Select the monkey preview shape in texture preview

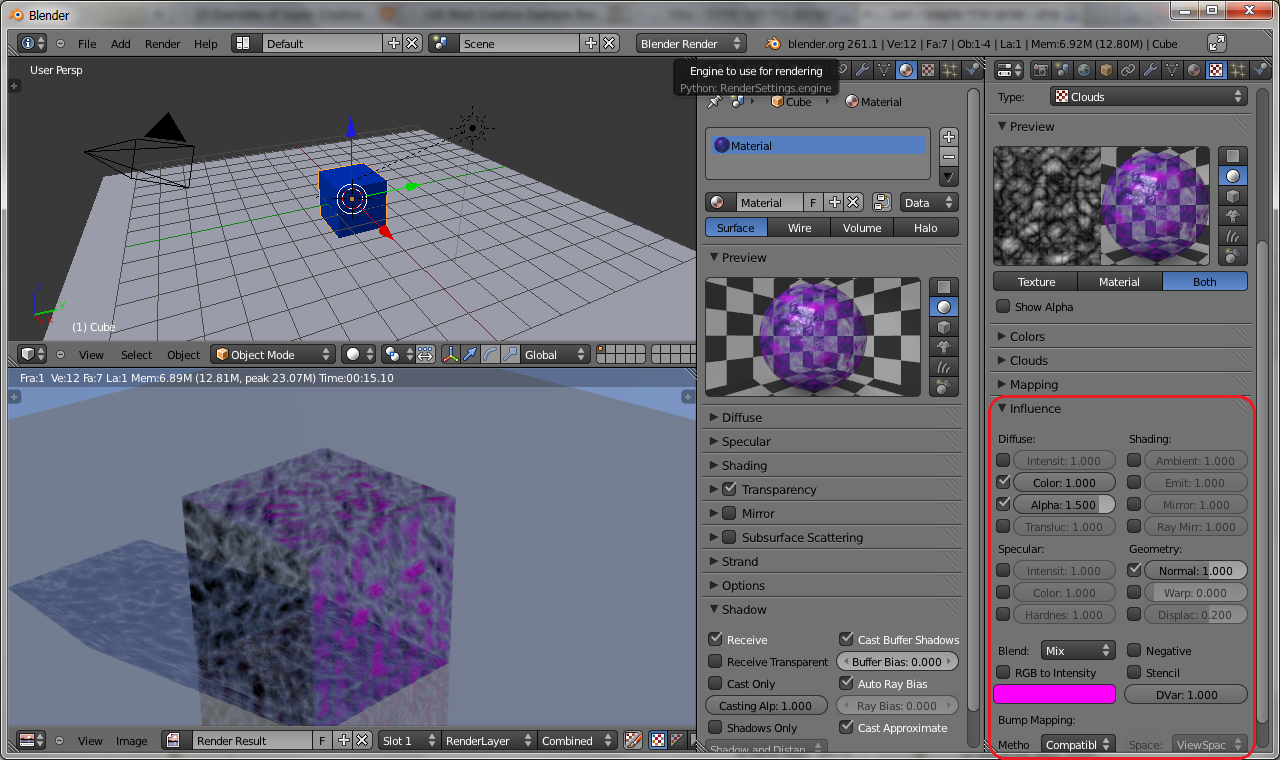click(x=1233, y=216)
